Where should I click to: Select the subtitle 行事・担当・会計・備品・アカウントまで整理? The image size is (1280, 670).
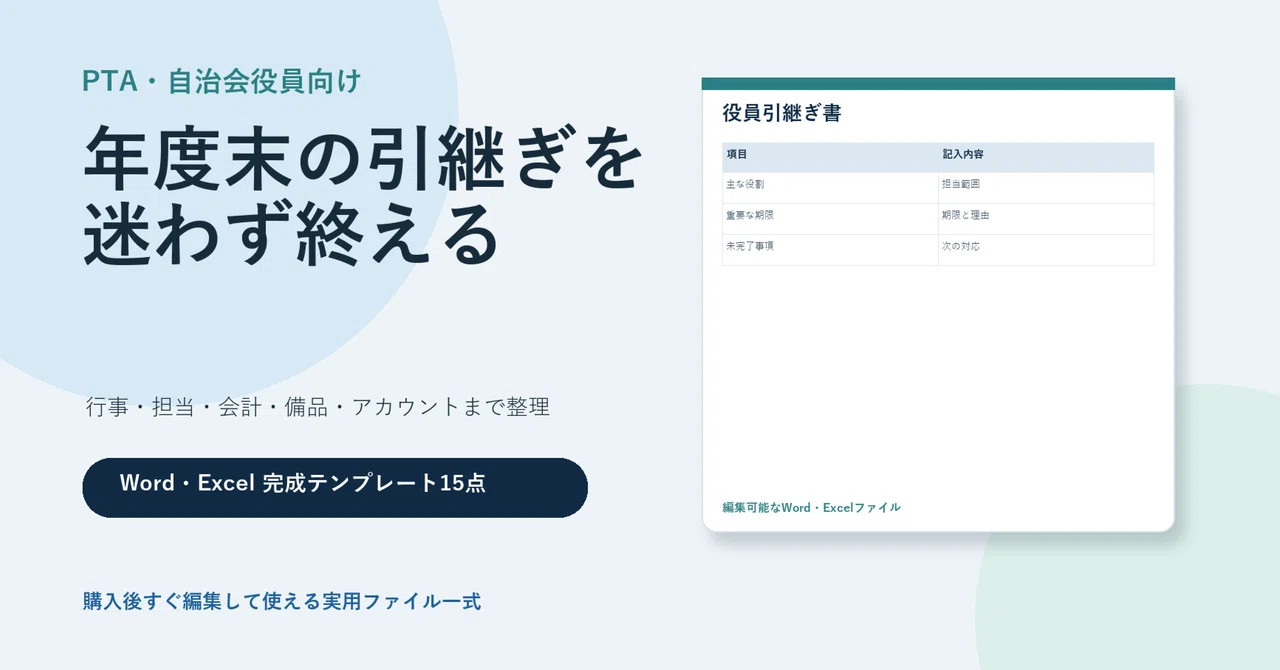tap(317, 407)
